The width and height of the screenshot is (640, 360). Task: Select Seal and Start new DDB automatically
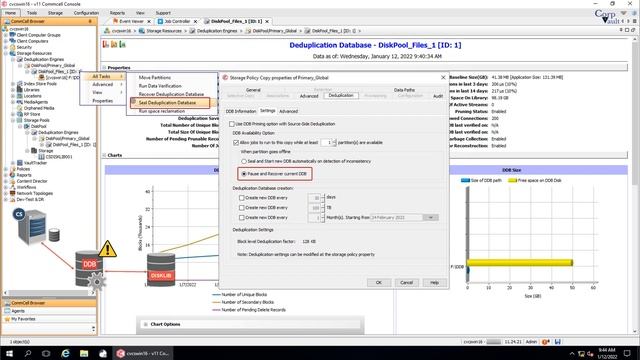[x=244, y=161]
